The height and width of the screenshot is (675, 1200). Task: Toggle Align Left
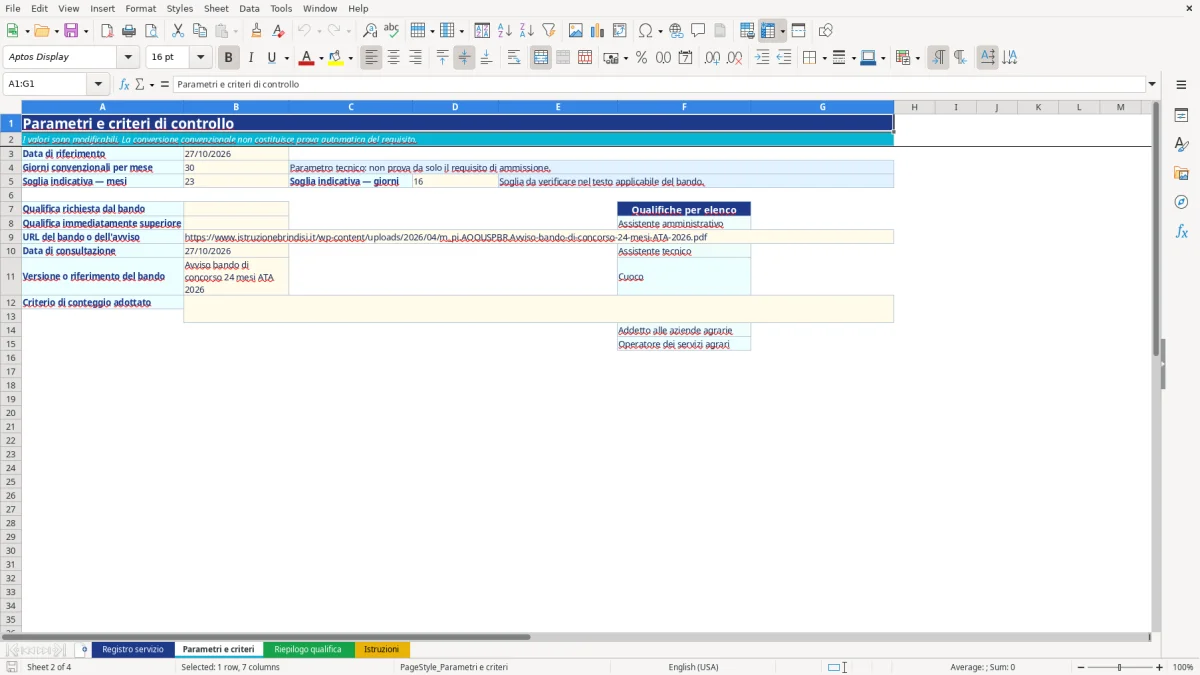click(x=372, y=58)
